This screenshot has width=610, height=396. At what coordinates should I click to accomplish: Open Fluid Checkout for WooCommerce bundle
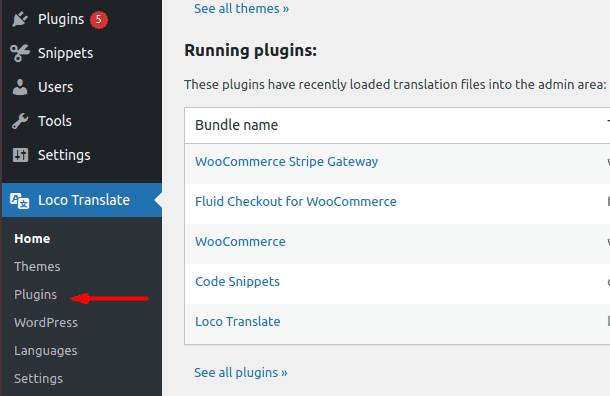[296, 202]
